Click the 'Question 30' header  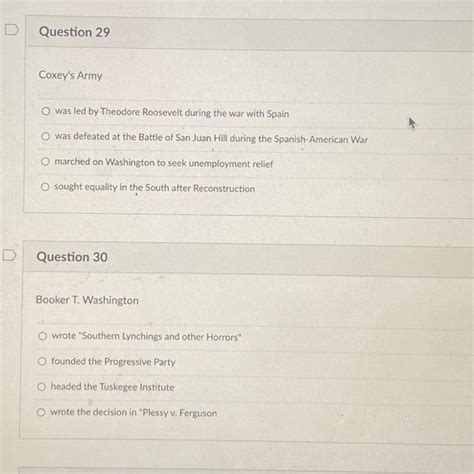coord(72,257)
